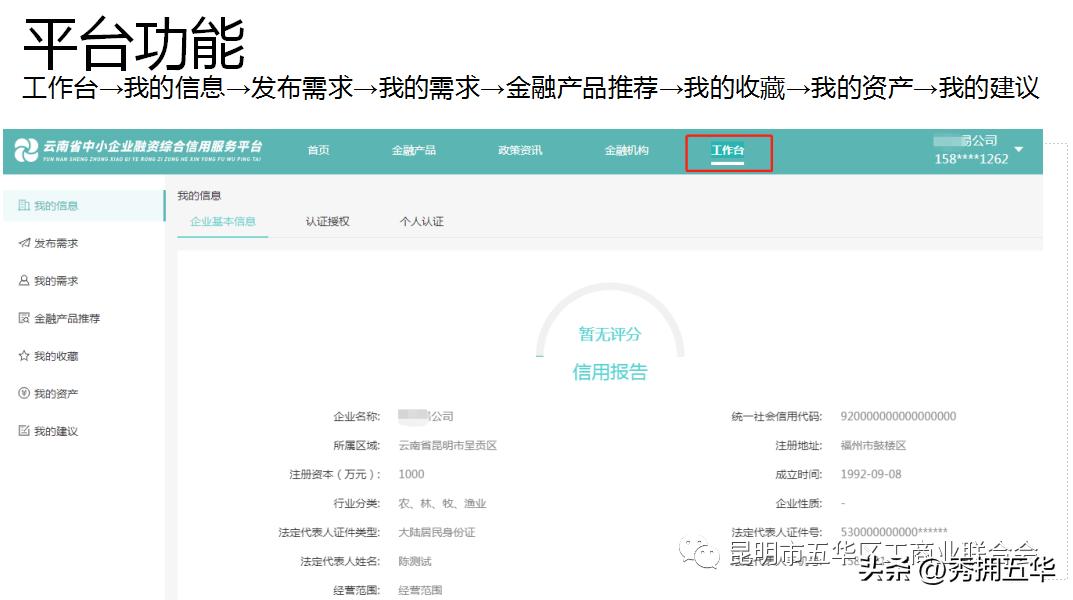Click the 金融产品推荐 document icon
The image size is (1073, 600).
(25, 317)
